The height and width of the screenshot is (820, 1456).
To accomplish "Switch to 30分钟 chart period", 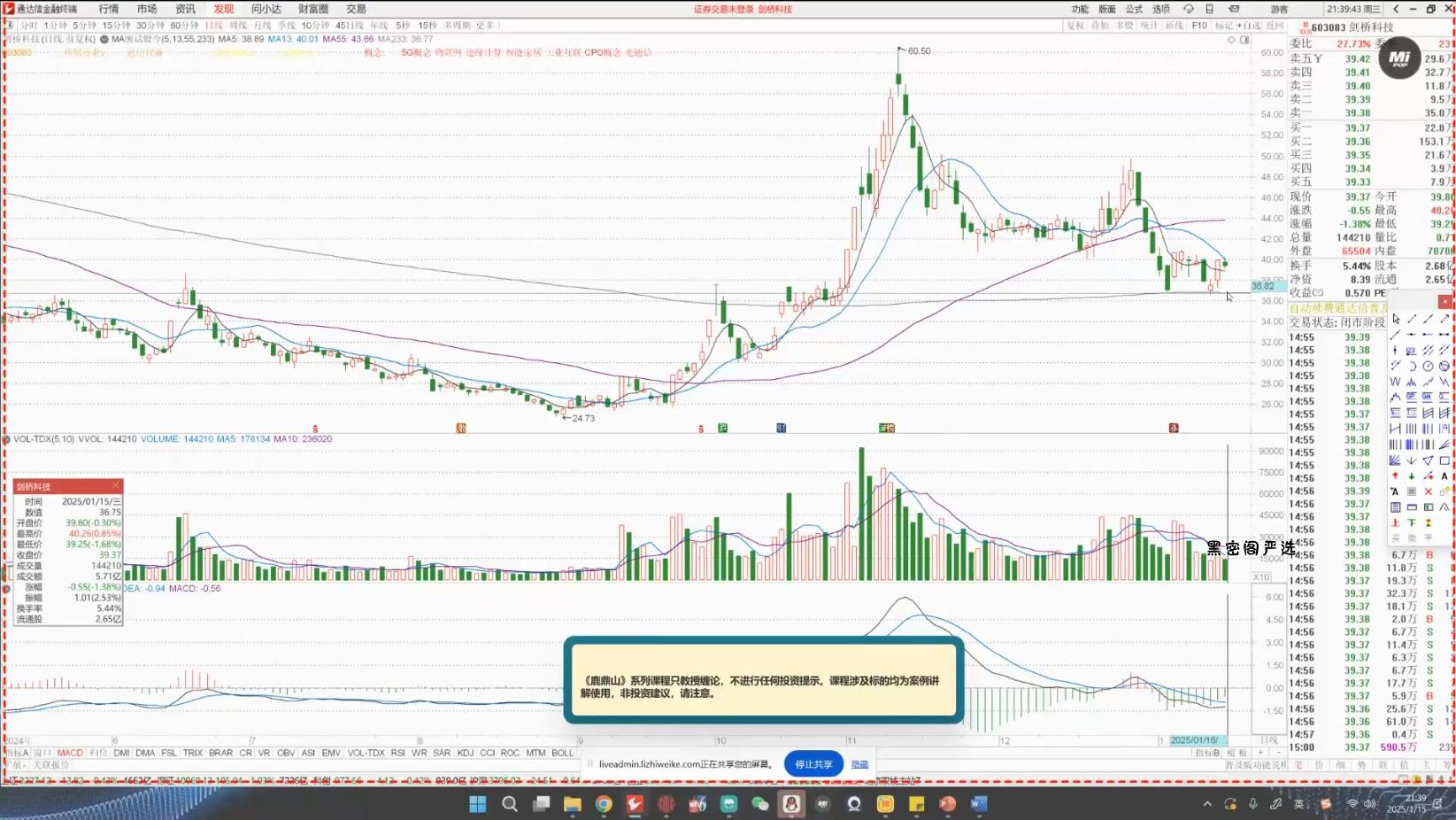I will (x=150, y=26).
